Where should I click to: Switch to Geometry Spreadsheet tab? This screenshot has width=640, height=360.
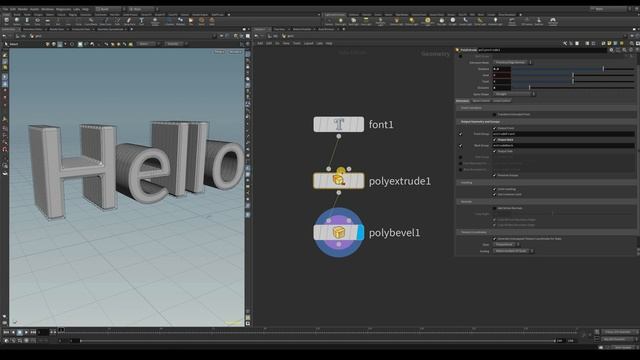[110, 29]
